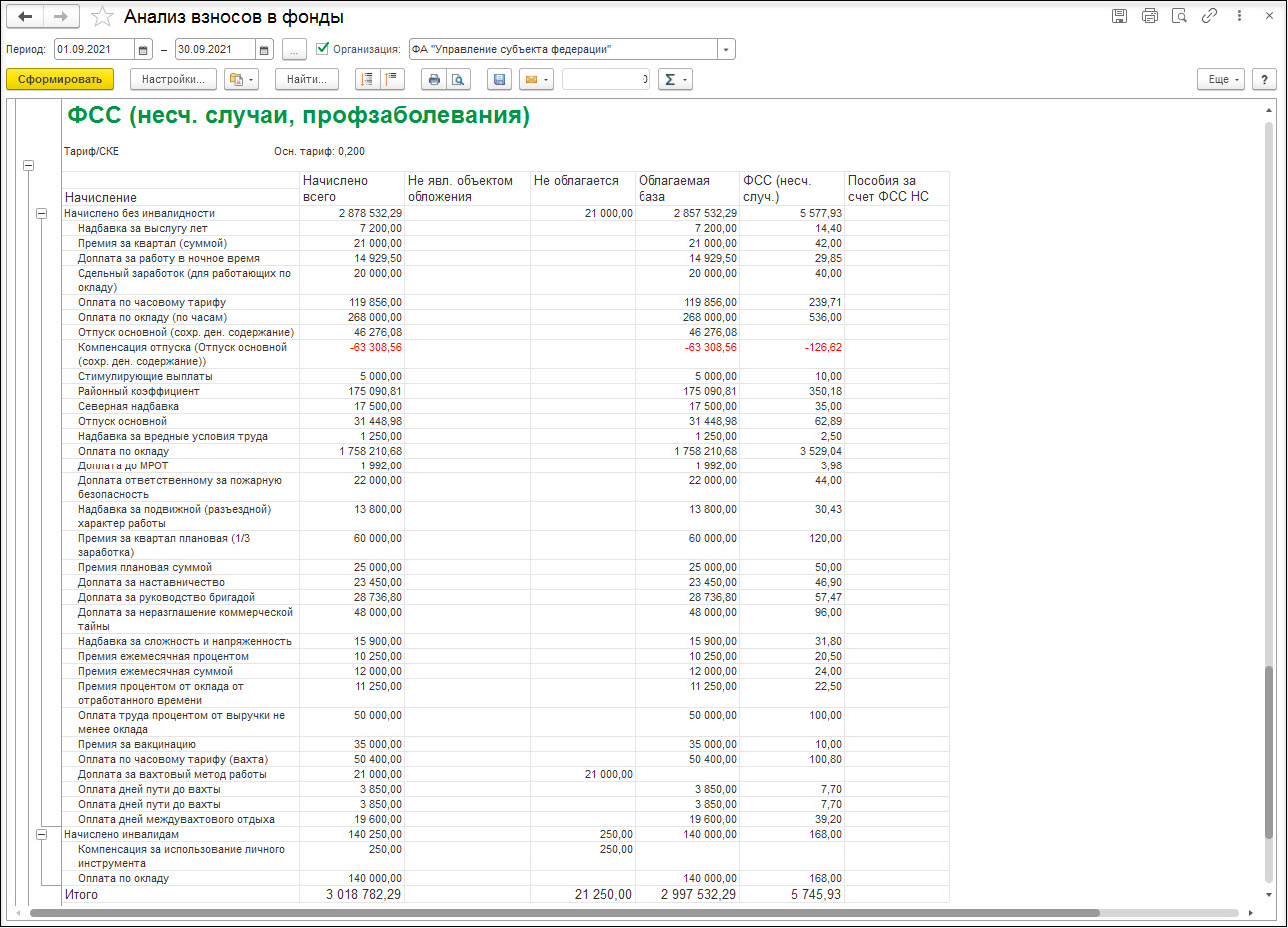Select the column header Облагаемая база

[687, 188]
